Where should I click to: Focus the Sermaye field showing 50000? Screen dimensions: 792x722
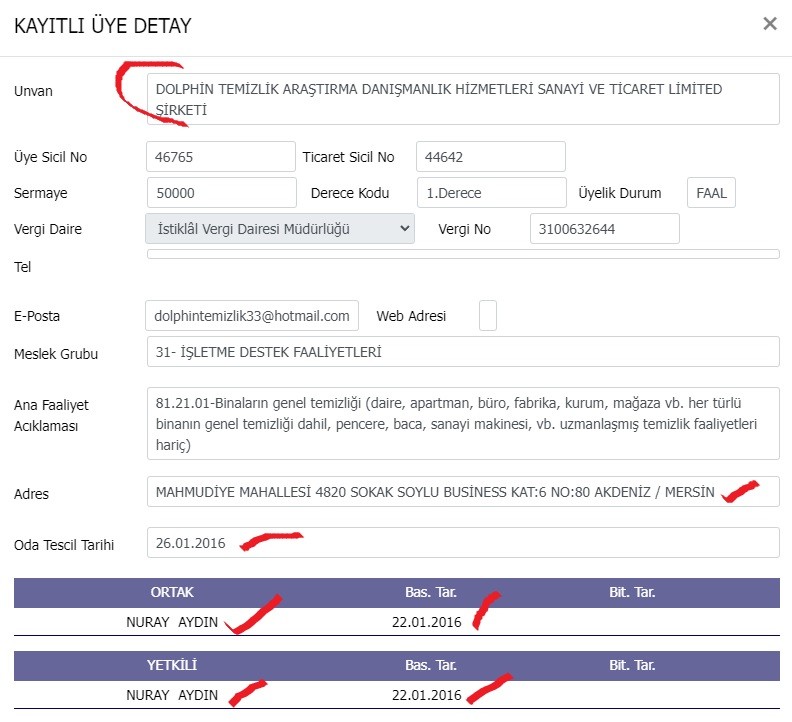click(222, 192)
